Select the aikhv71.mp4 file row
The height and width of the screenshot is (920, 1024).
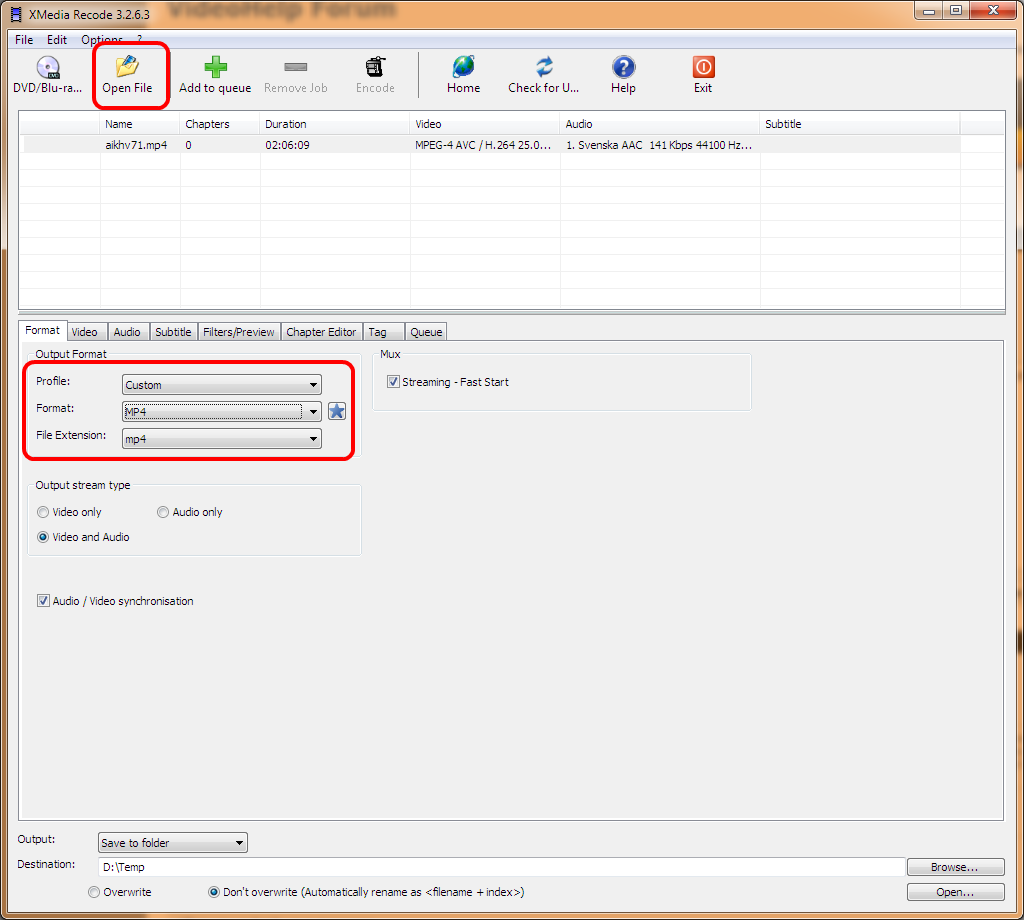(x=491, y=145)
